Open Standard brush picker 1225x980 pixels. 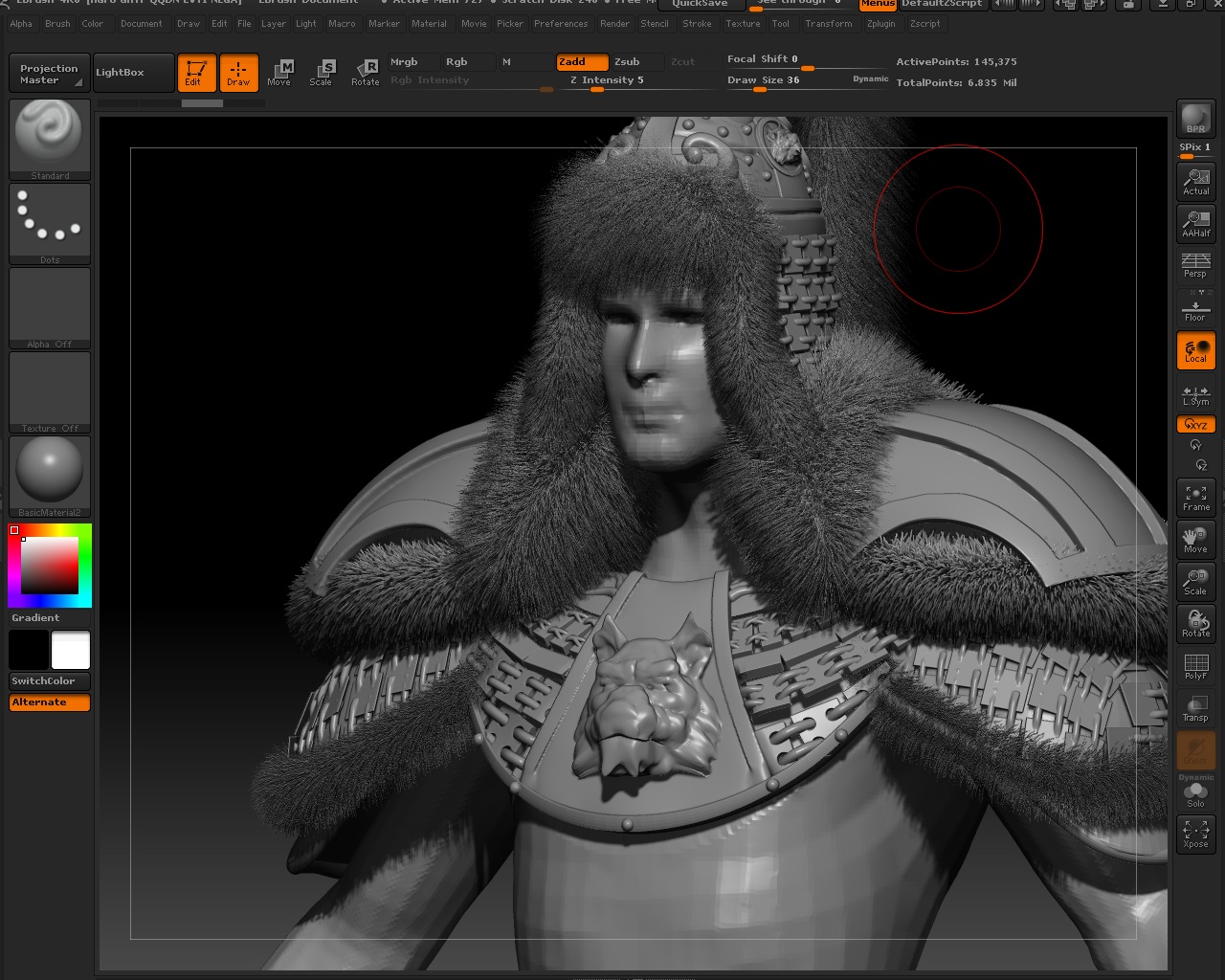pyautogui.click(x=50, y=140)
